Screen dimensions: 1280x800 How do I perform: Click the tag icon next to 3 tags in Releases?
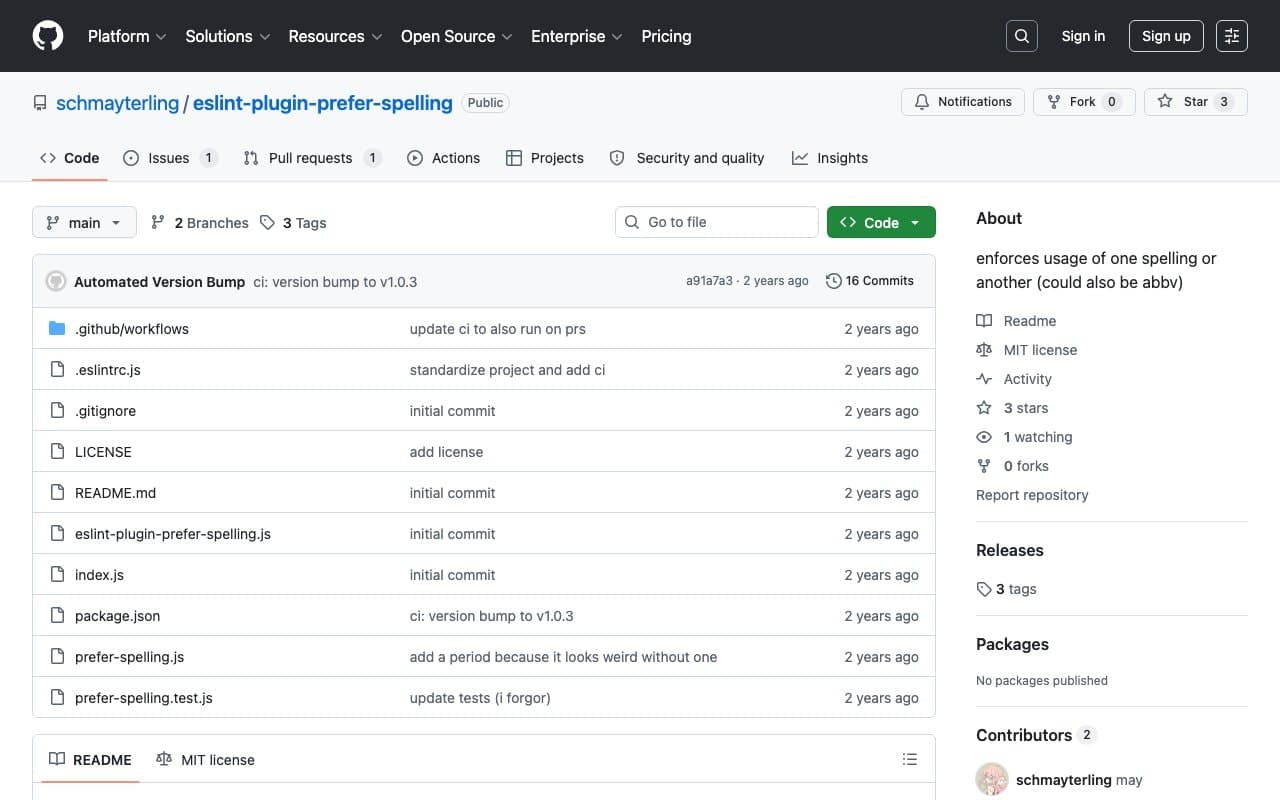pyautogui.click(x=984, y=589)
